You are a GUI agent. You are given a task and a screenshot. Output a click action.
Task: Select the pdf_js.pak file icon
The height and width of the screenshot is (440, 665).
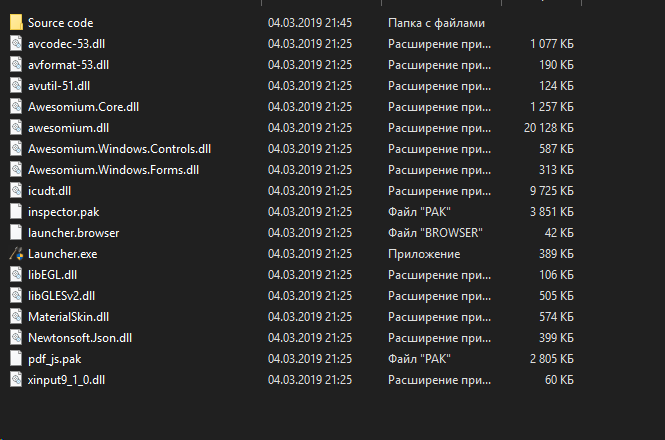[16, 359]
